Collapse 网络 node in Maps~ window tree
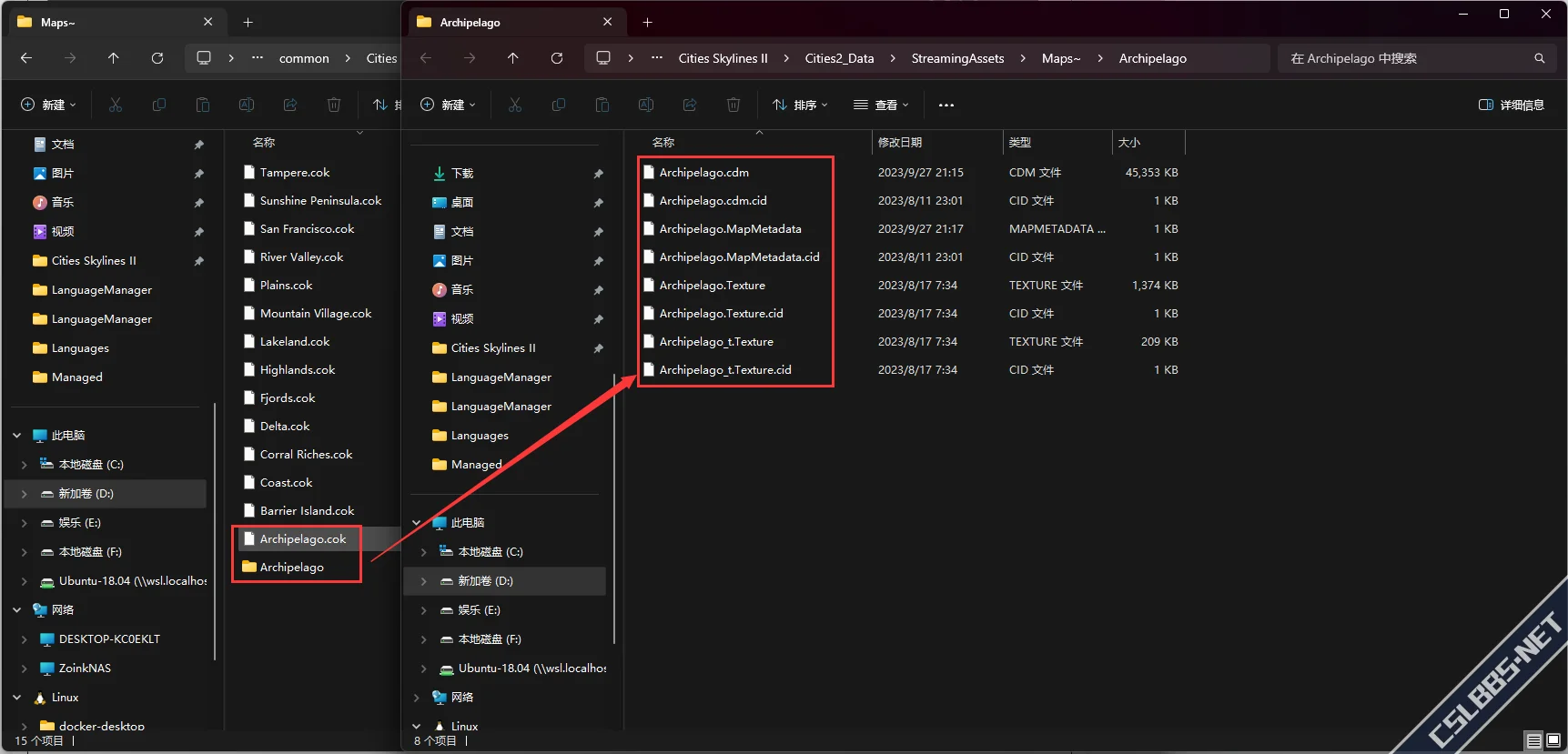The image size is (1568, 754). (17, 610)
